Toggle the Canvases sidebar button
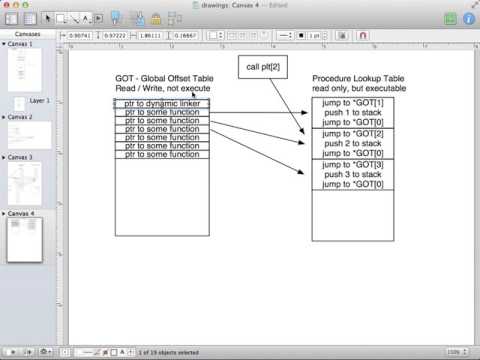Screen dimensions: 480x360 click(x=11, y=19)
